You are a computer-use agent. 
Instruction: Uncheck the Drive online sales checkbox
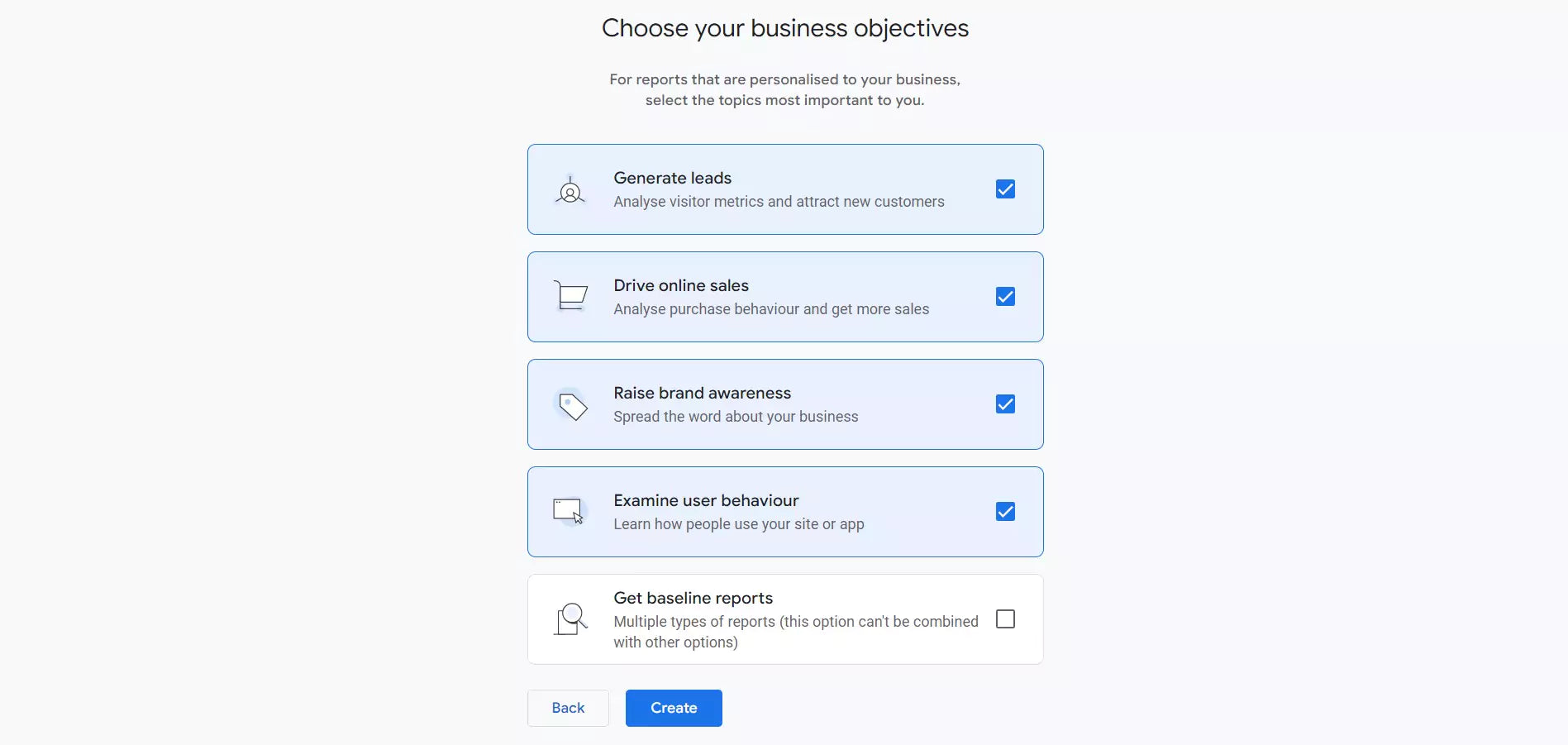(1004, 297)
